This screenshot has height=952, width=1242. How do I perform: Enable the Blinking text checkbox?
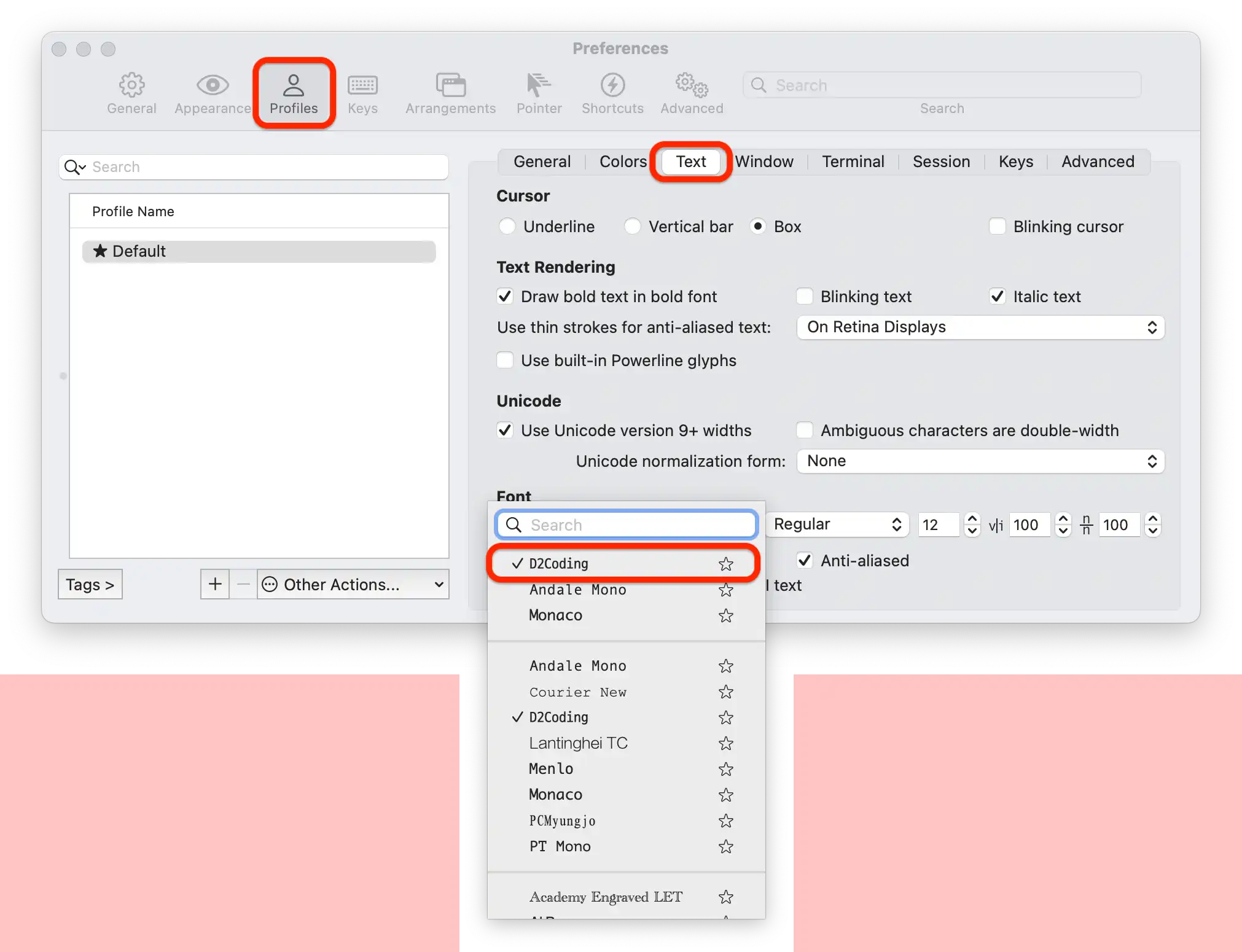tap(804, 297)
